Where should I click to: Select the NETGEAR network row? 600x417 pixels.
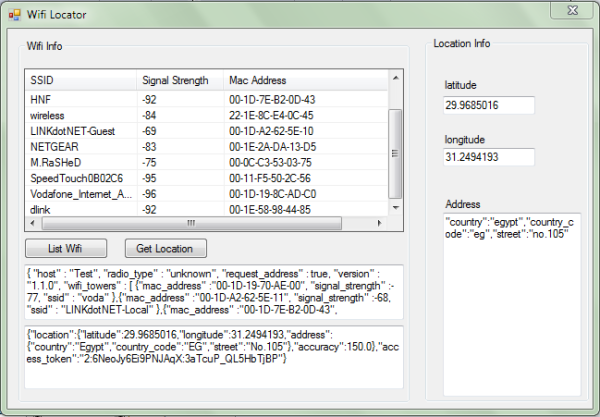click(x=206, y=147)
